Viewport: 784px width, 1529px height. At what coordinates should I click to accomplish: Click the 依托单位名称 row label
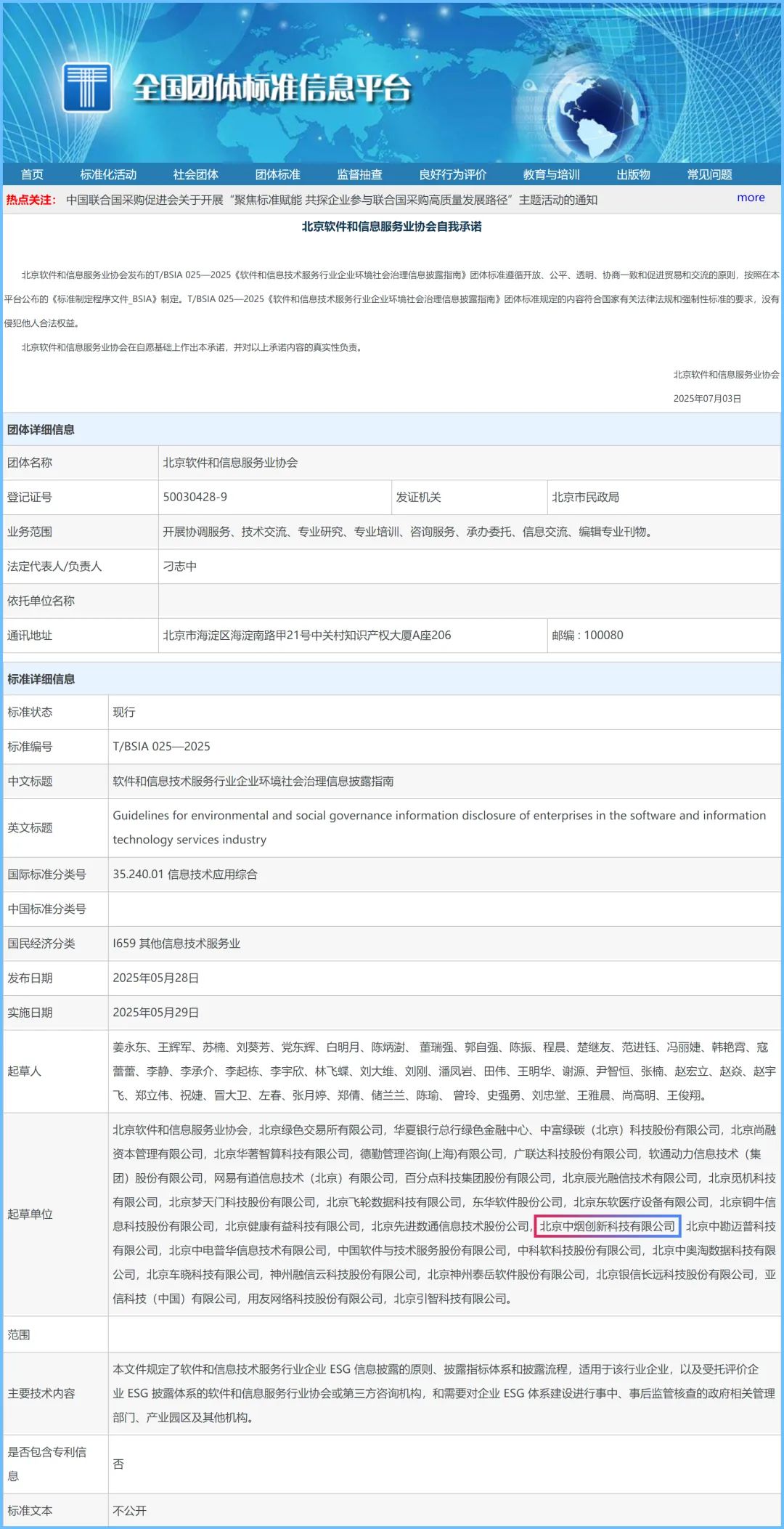(x=41, y=601)
